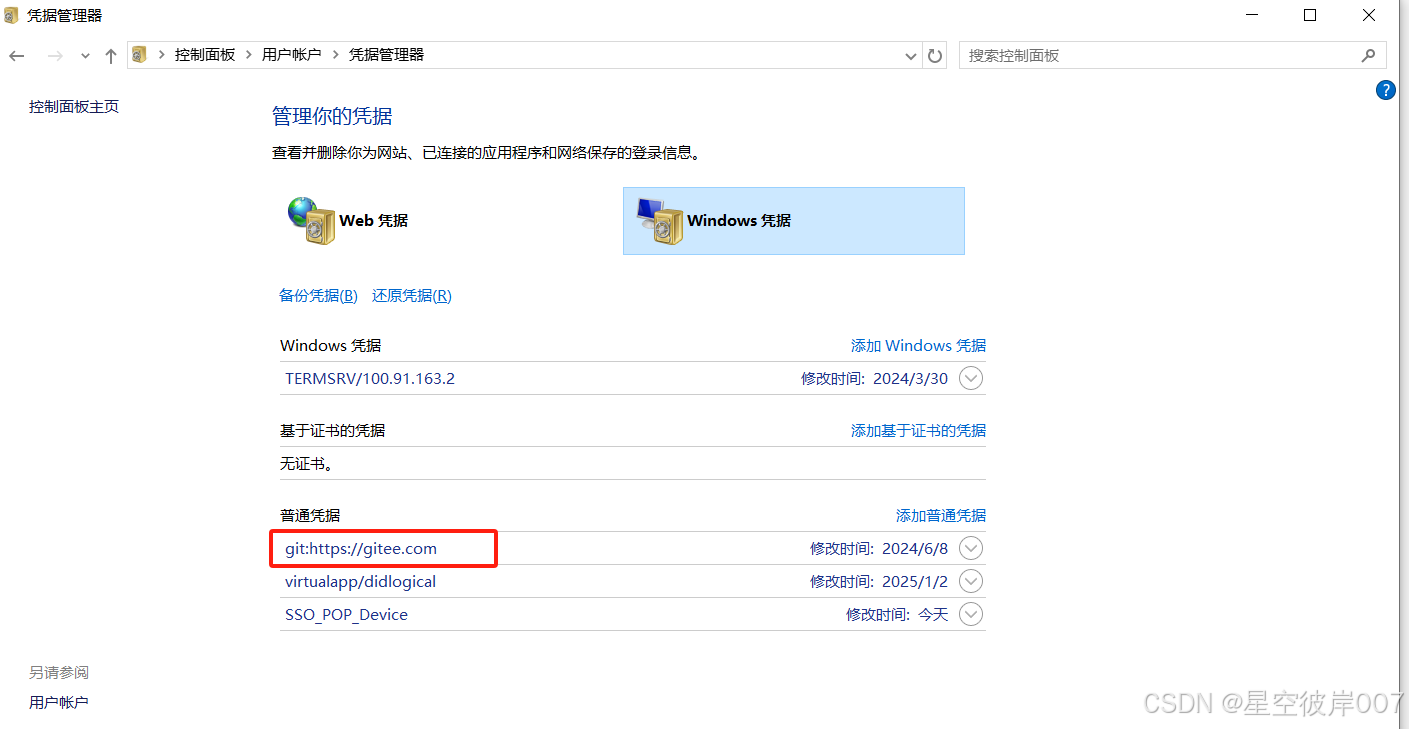Click the address bar location icon
Image resolution: width=1409 pixels, height=729 pixels.
pyautogui.click(x=140, y=55)
